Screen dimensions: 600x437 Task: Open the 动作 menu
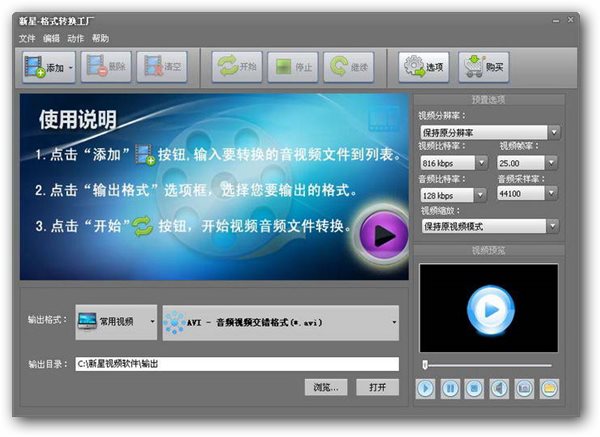(75, 38)
